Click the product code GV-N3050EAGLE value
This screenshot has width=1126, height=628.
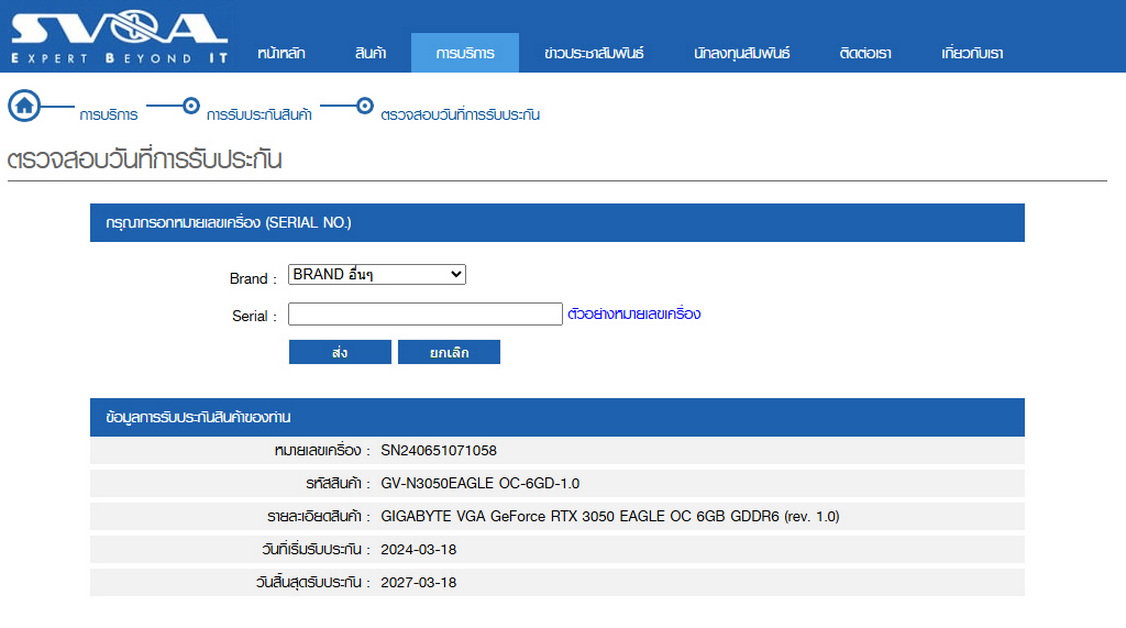[480, 484]
